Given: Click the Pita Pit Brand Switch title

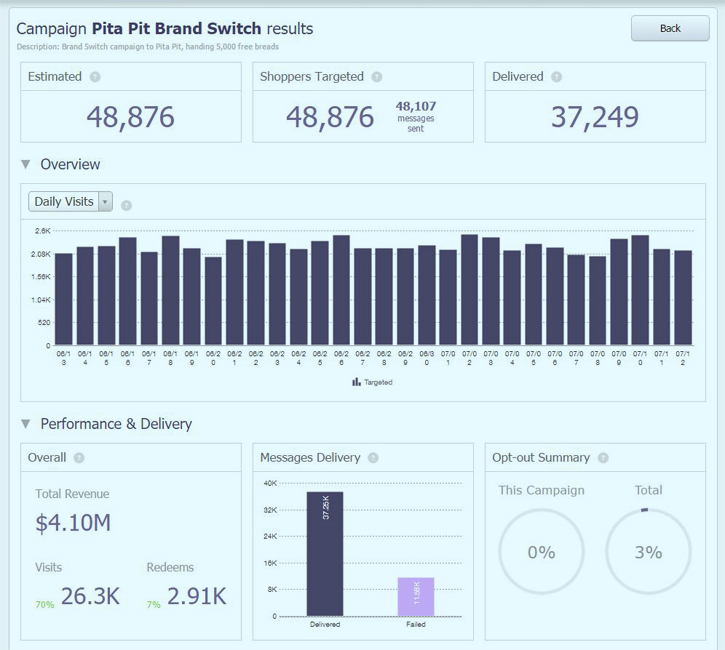Looking at the screenshot, I should tap(176, 29).
